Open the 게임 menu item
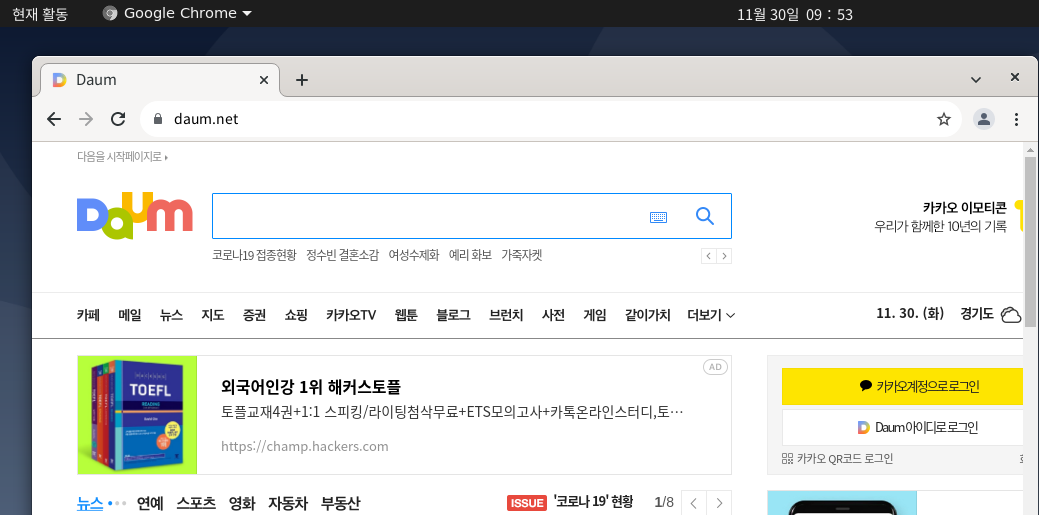Image resolution: width=1039 pixels, height=515 pixels. tap(595, 315)
